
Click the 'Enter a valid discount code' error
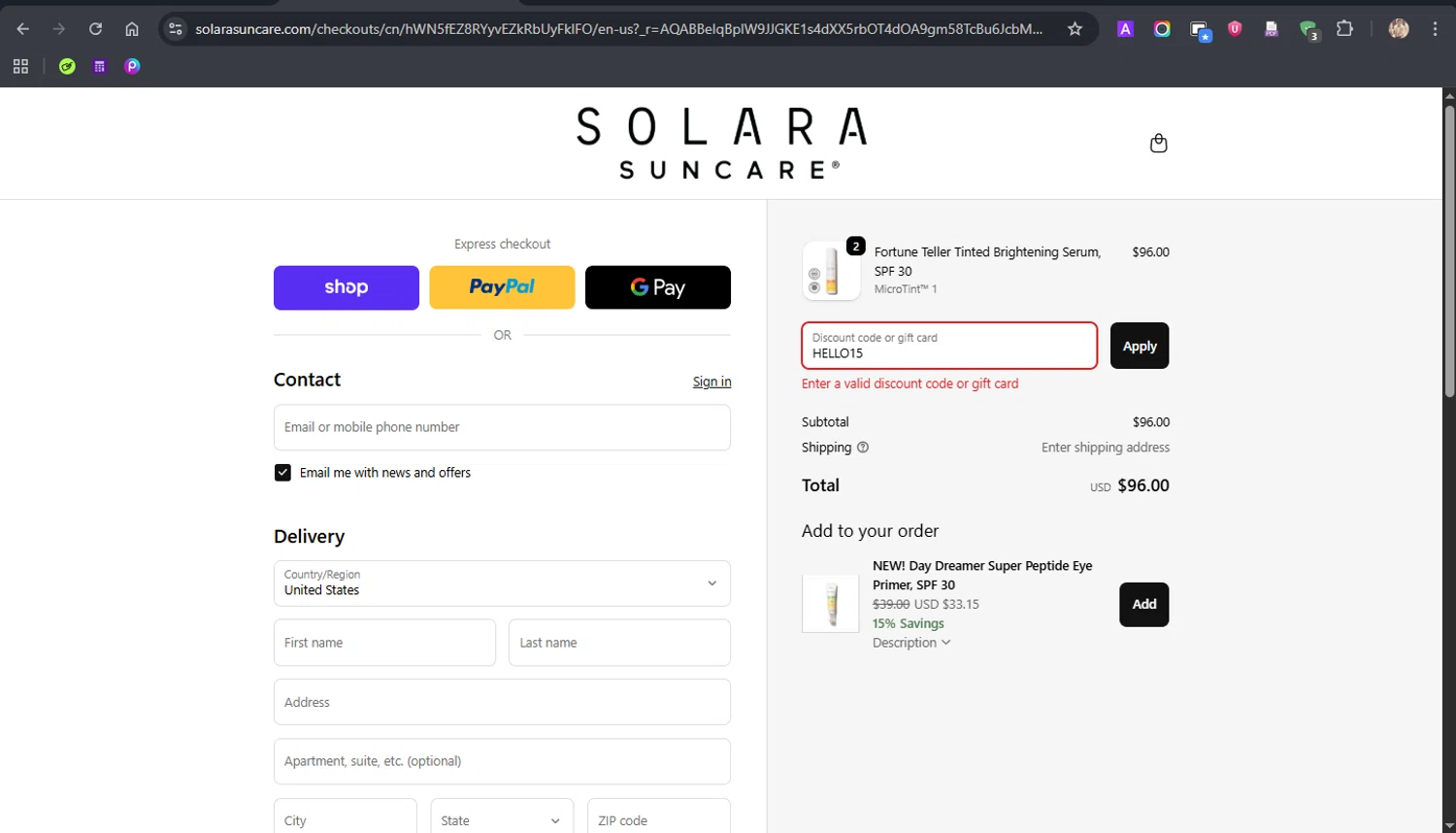click(910, 383)
